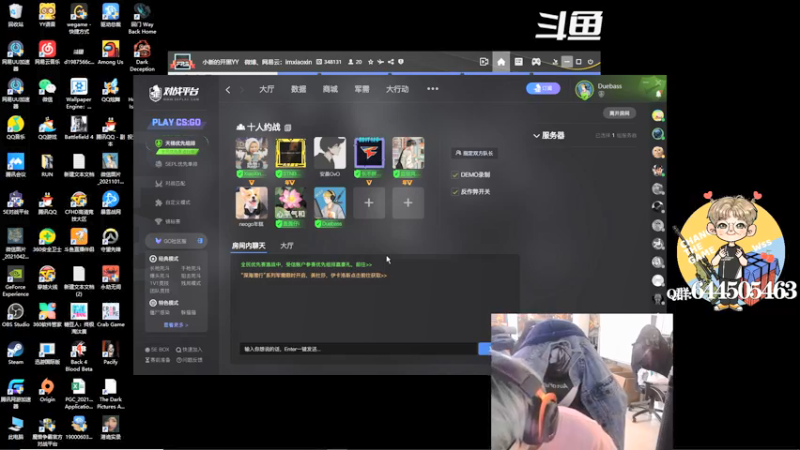
Task: Expand GO社区服 sidebar entry
Action: point(176,241)
